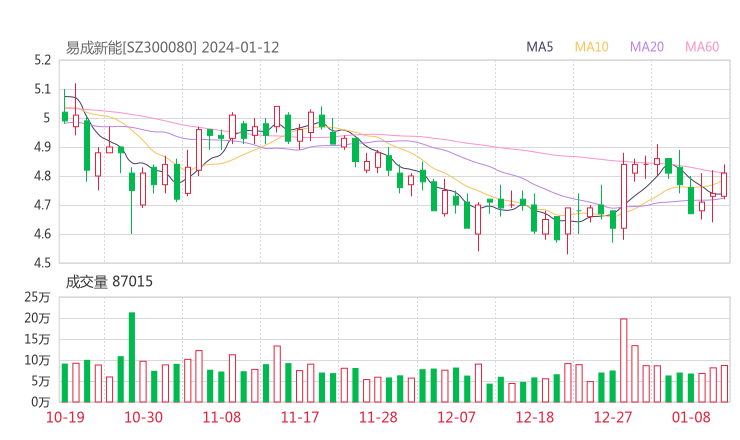740x440 pixels.
Task: Click the 10-19 date label
Action: [65, 417]
